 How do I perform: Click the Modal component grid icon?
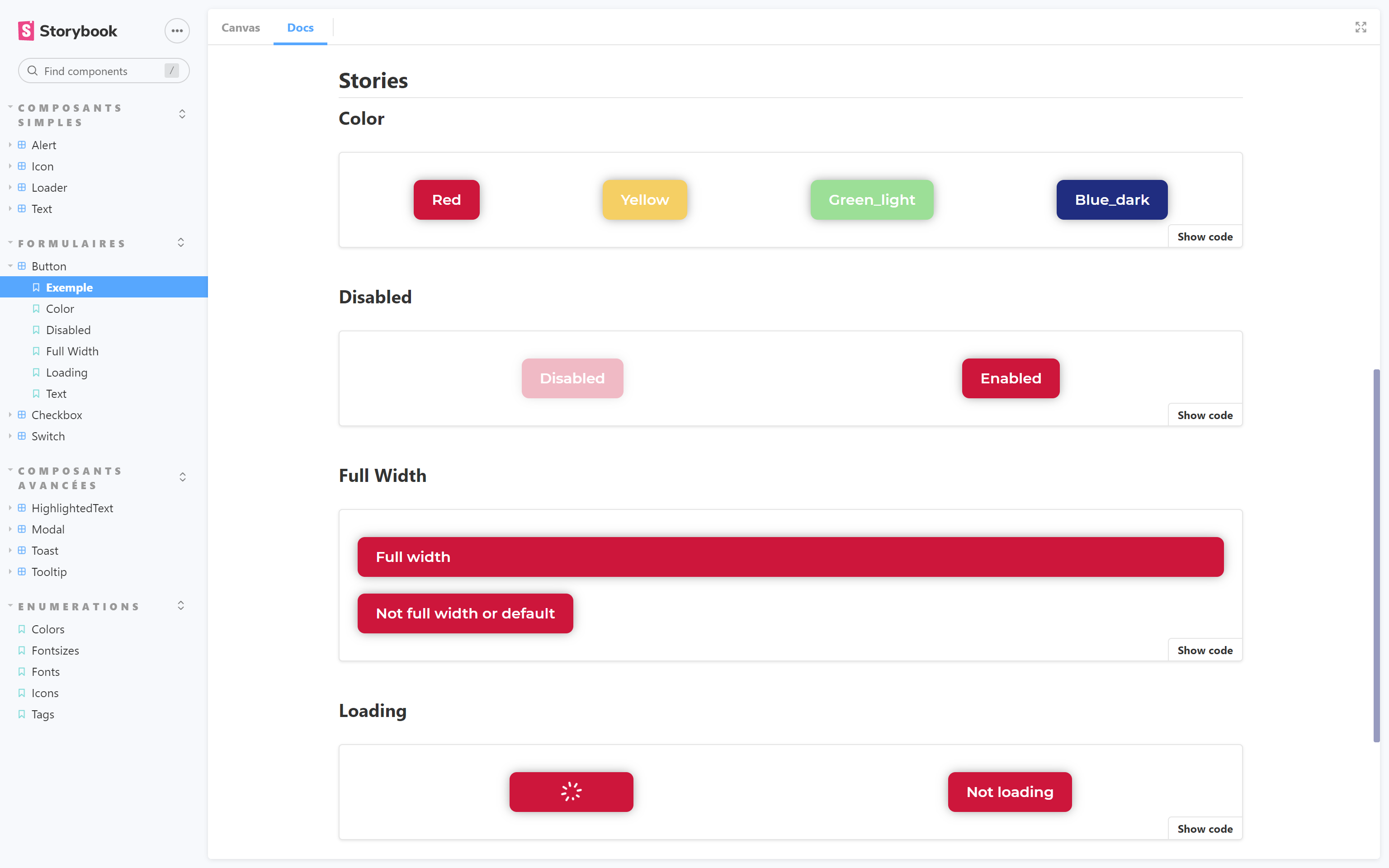[x=22, y=529]
